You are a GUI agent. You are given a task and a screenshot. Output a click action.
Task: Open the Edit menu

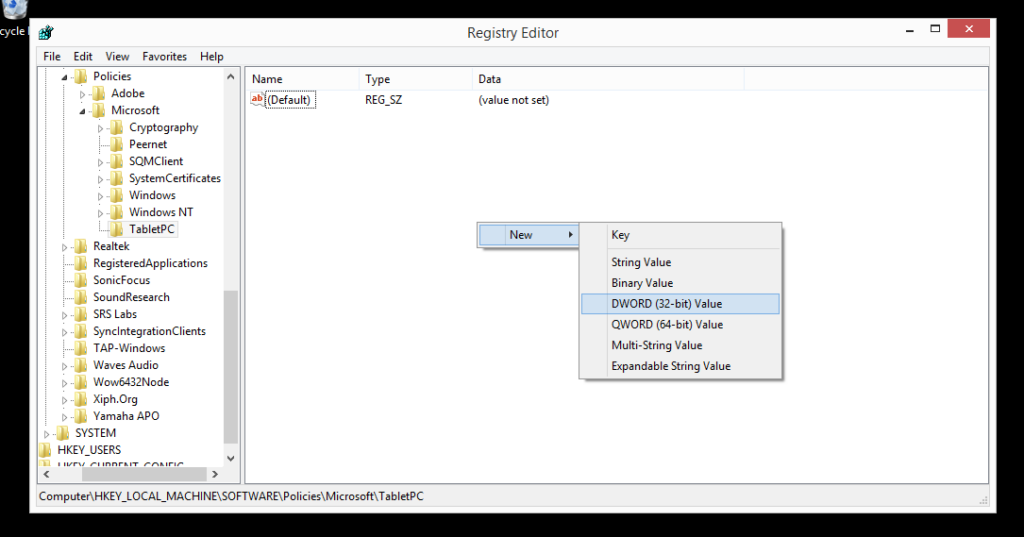(x=83, y=57)
